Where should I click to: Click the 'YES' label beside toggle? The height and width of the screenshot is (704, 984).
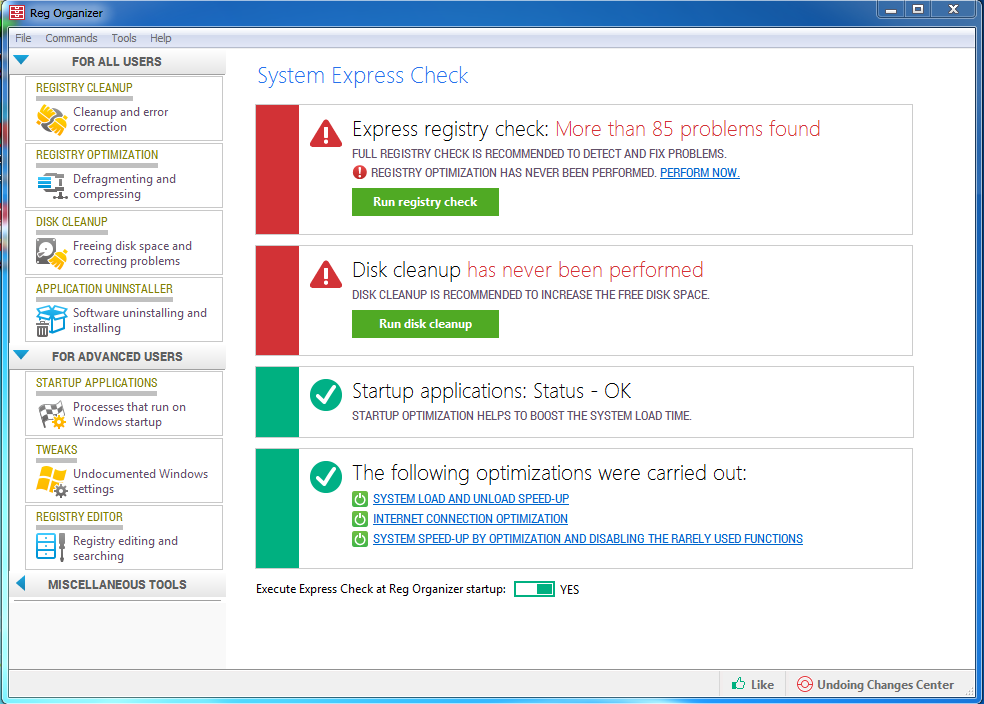(x=570, y=590)
